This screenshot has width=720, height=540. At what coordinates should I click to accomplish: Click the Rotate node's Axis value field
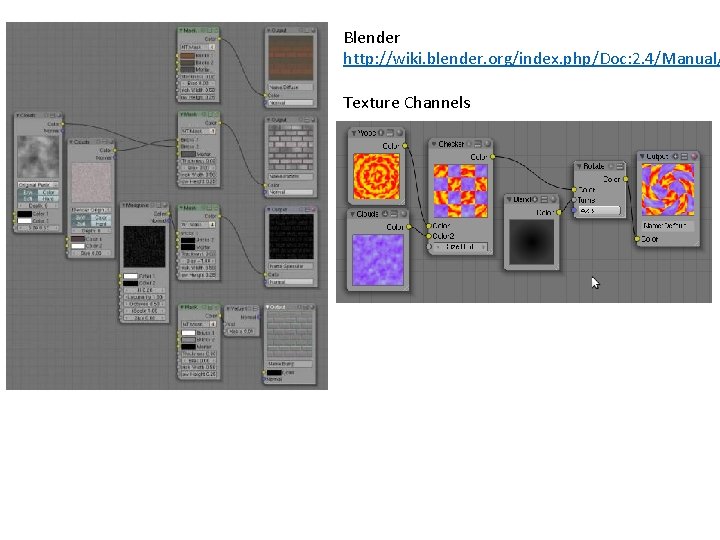(x=599, y=211)
